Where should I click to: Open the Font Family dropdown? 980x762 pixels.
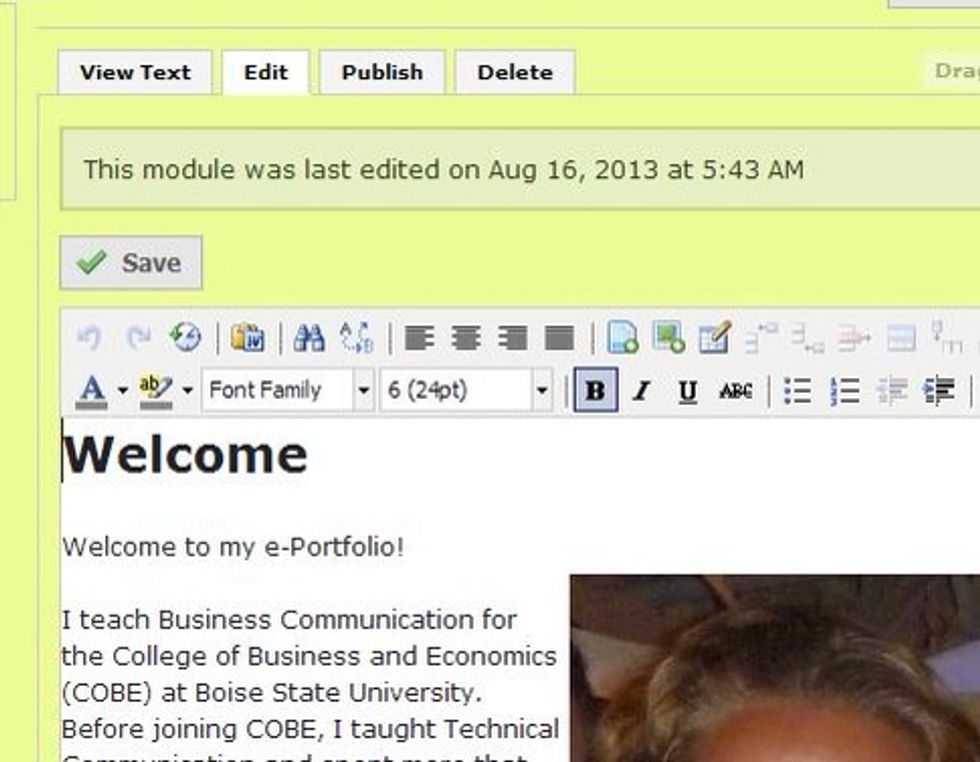(288, 390)
